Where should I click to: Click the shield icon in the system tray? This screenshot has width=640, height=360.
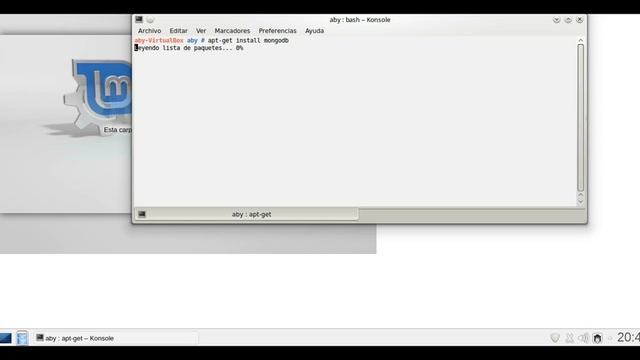click(x=555, y=338)
